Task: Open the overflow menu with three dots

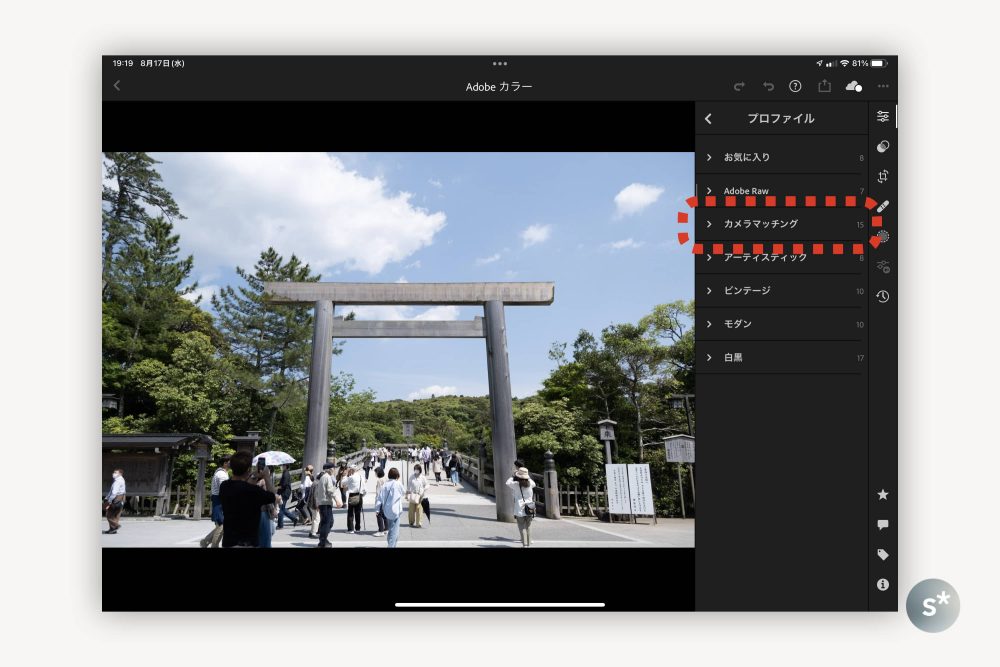Action: [x=883, y=87]
